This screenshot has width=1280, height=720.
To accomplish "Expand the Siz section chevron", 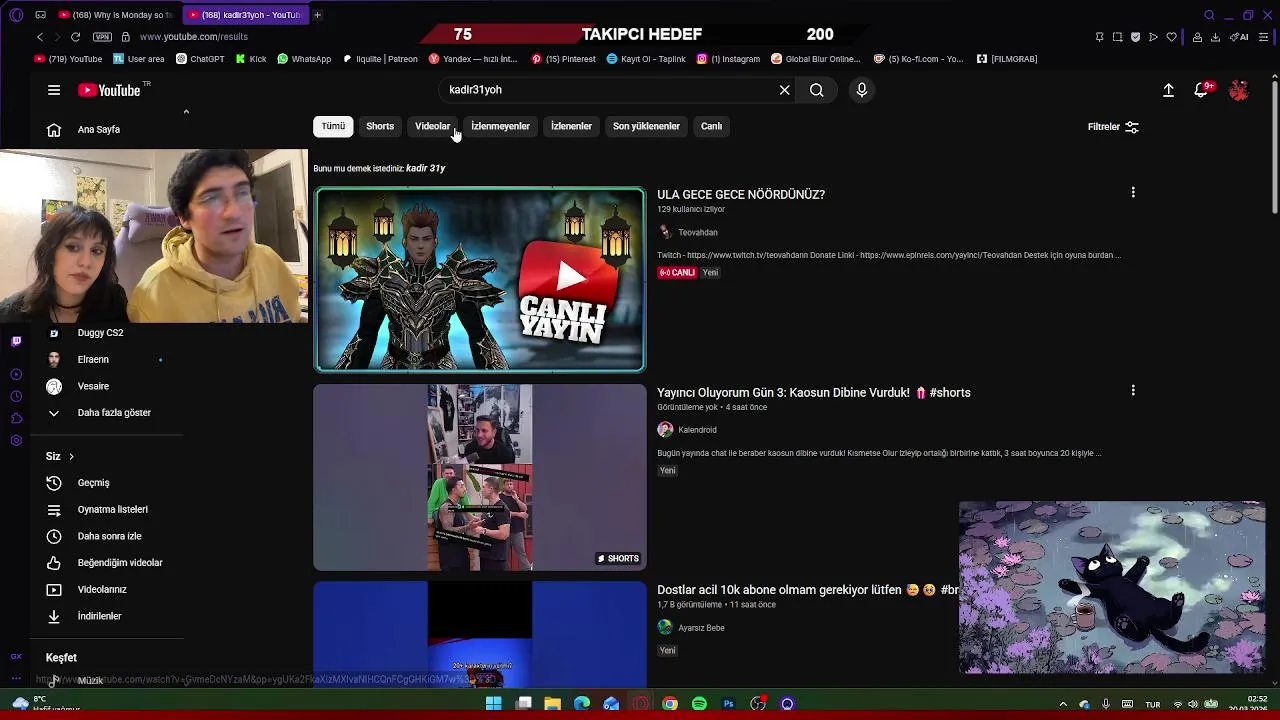I will (x=71, y=457).
